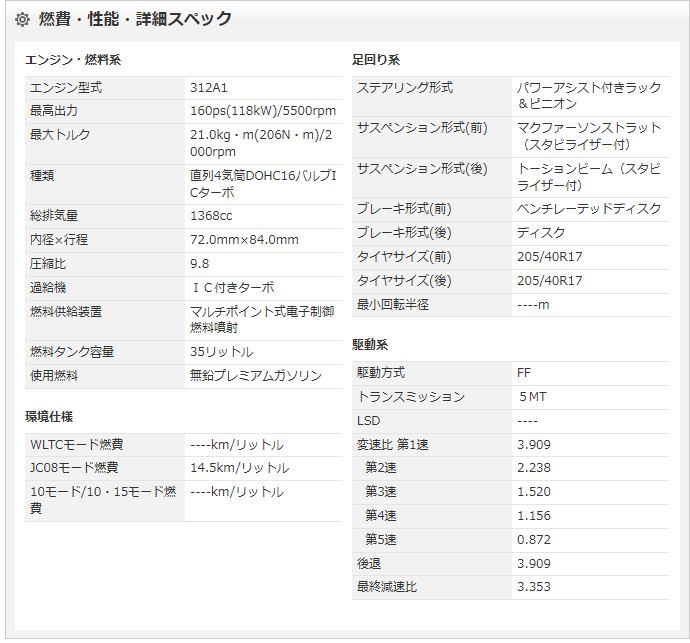Click the エンジン型式 label cell
The height and width of the screenshot is (643, 690).
point(105,88)
